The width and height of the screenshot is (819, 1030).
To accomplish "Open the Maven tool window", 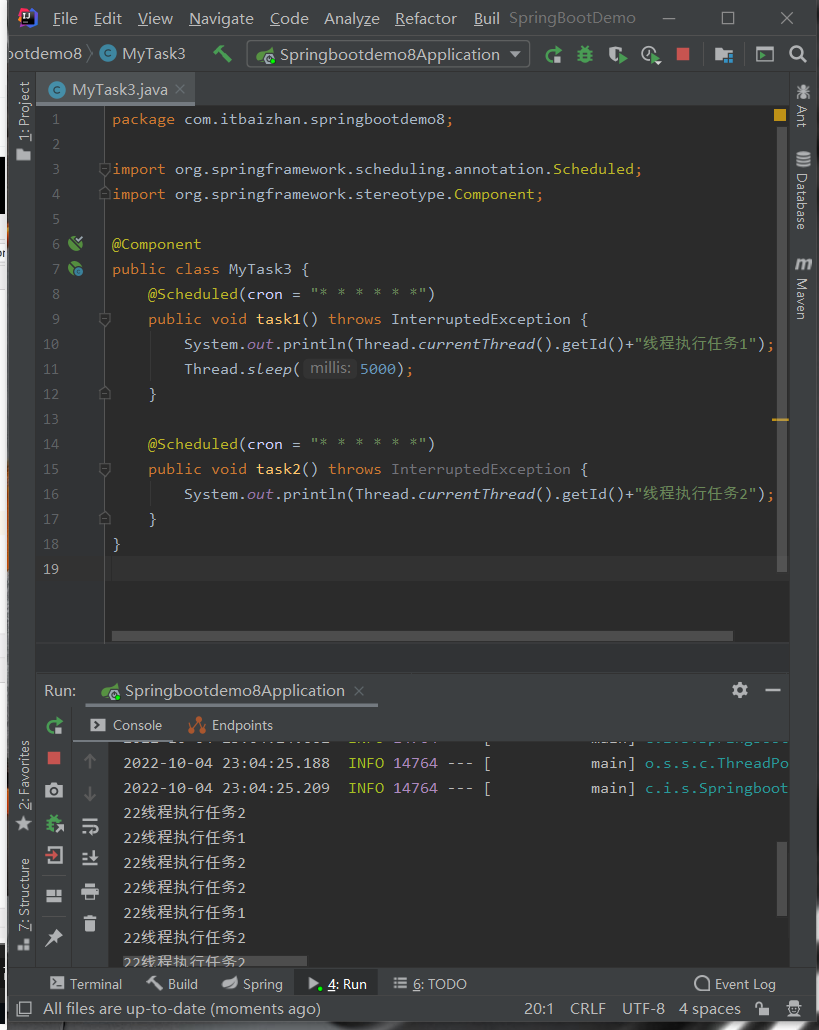I will [x=803, y=288].
